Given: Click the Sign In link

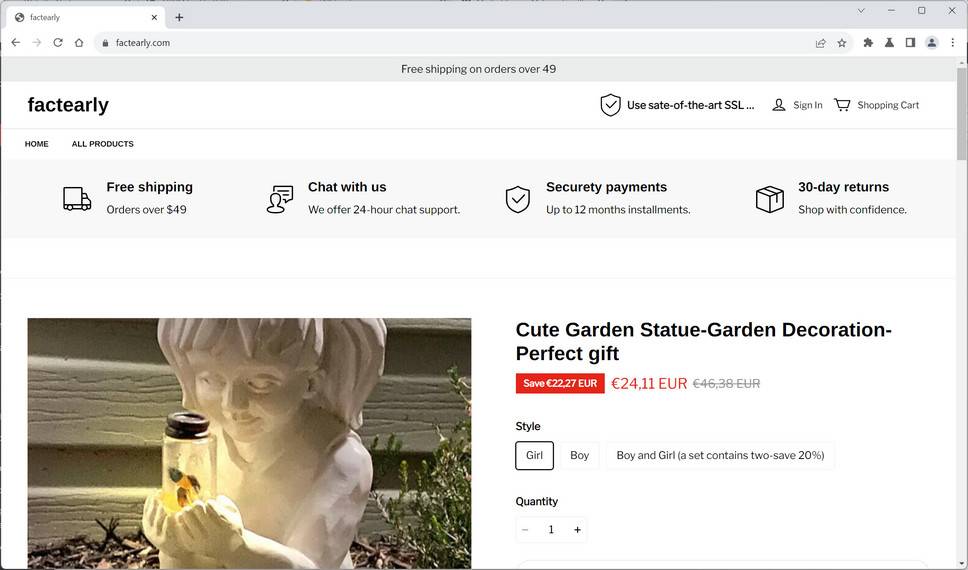Looking at the screenshot, I should point(807,105).
